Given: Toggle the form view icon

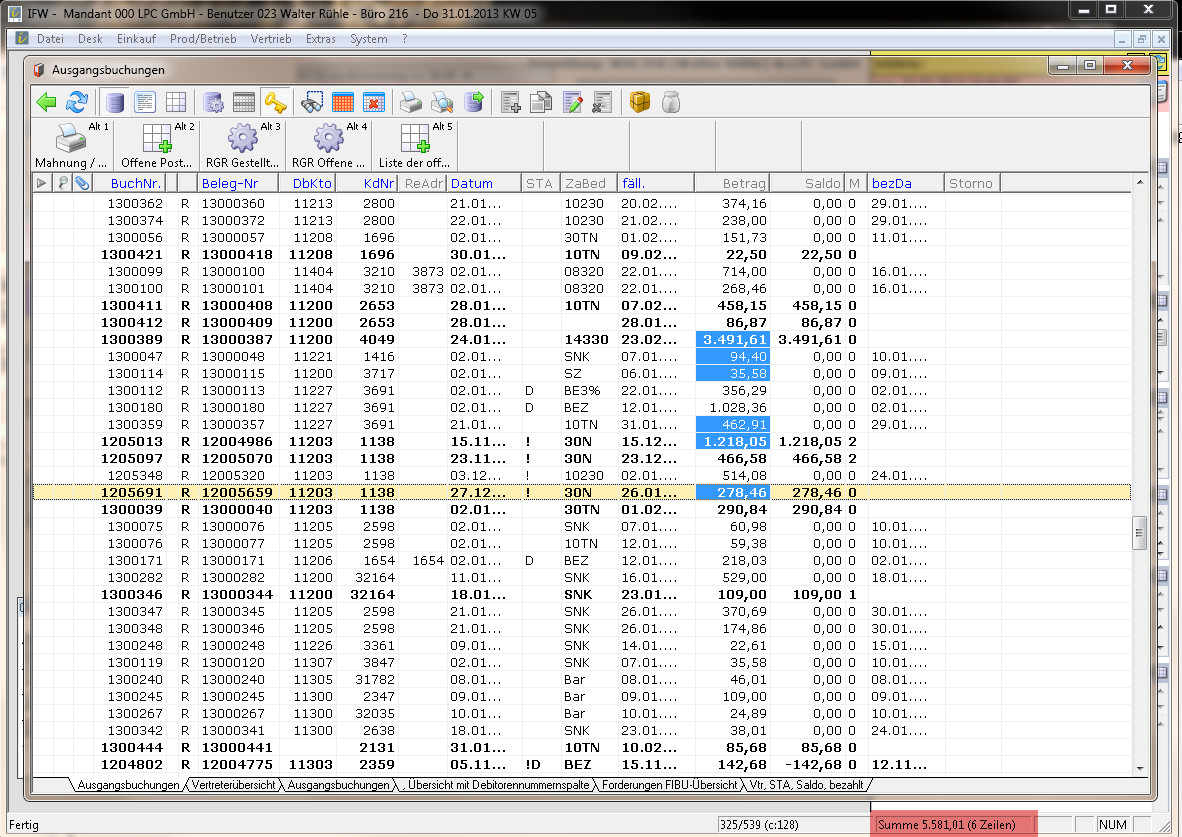Looking at the screenshot, I should 145,102.
